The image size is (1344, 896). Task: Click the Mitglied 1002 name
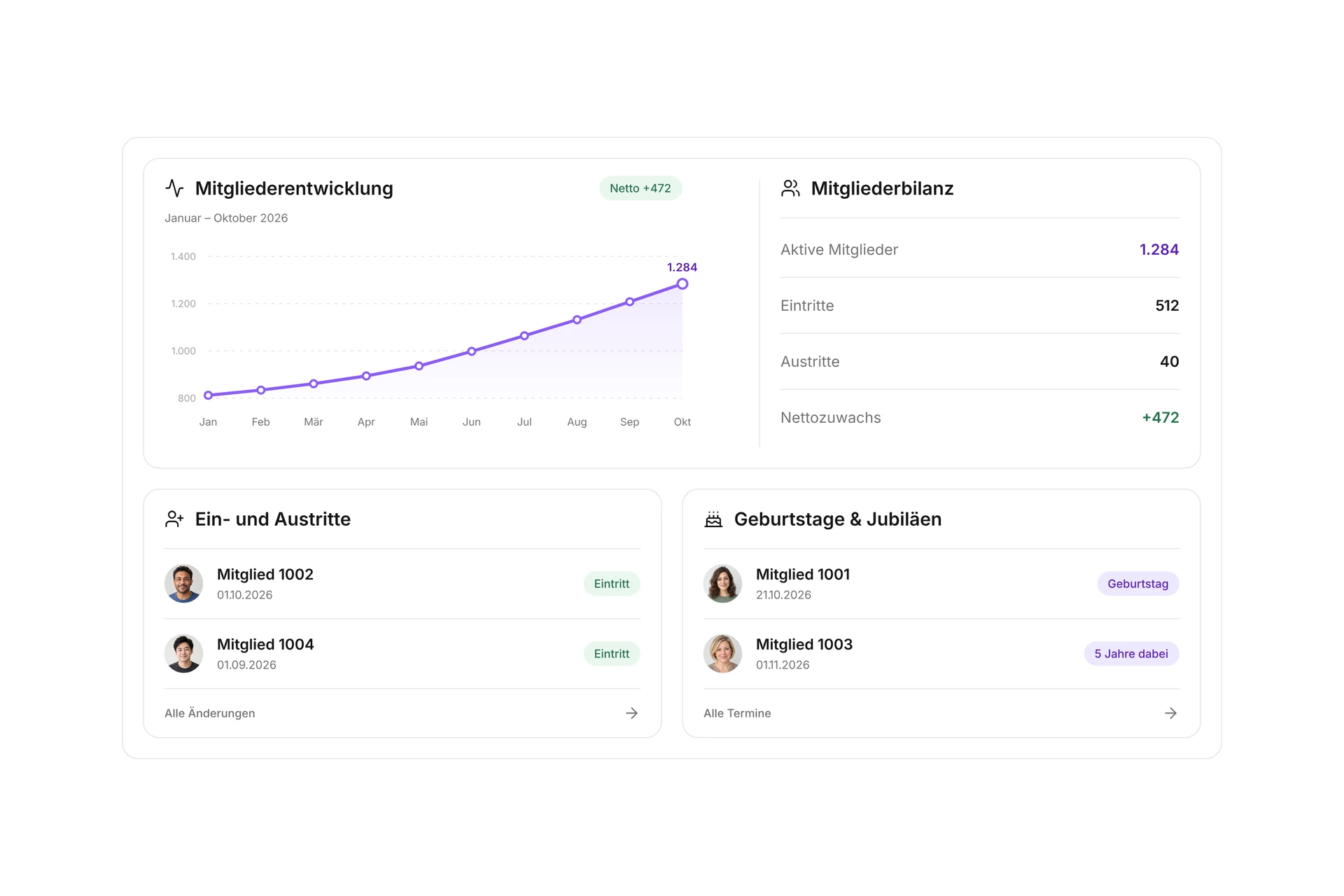point(265,574)
